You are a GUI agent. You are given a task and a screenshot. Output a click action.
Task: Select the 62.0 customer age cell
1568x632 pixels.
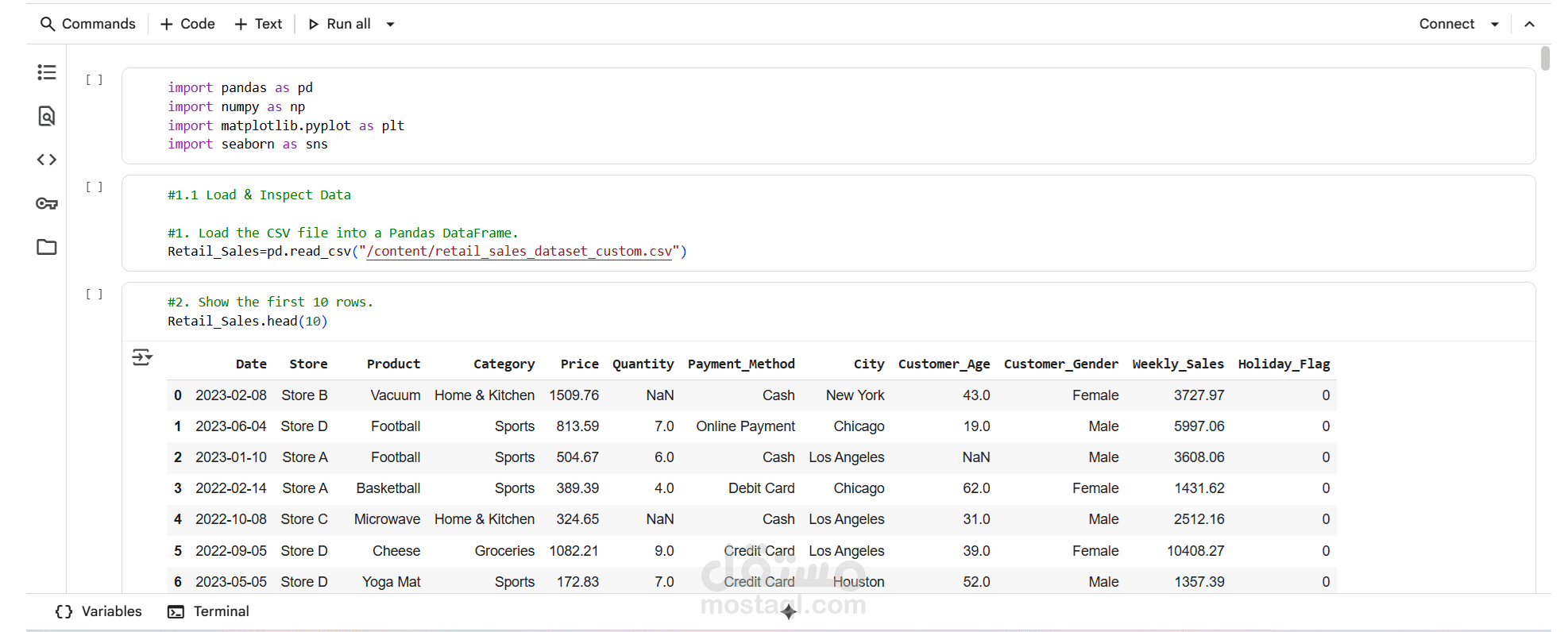[976, 488]
